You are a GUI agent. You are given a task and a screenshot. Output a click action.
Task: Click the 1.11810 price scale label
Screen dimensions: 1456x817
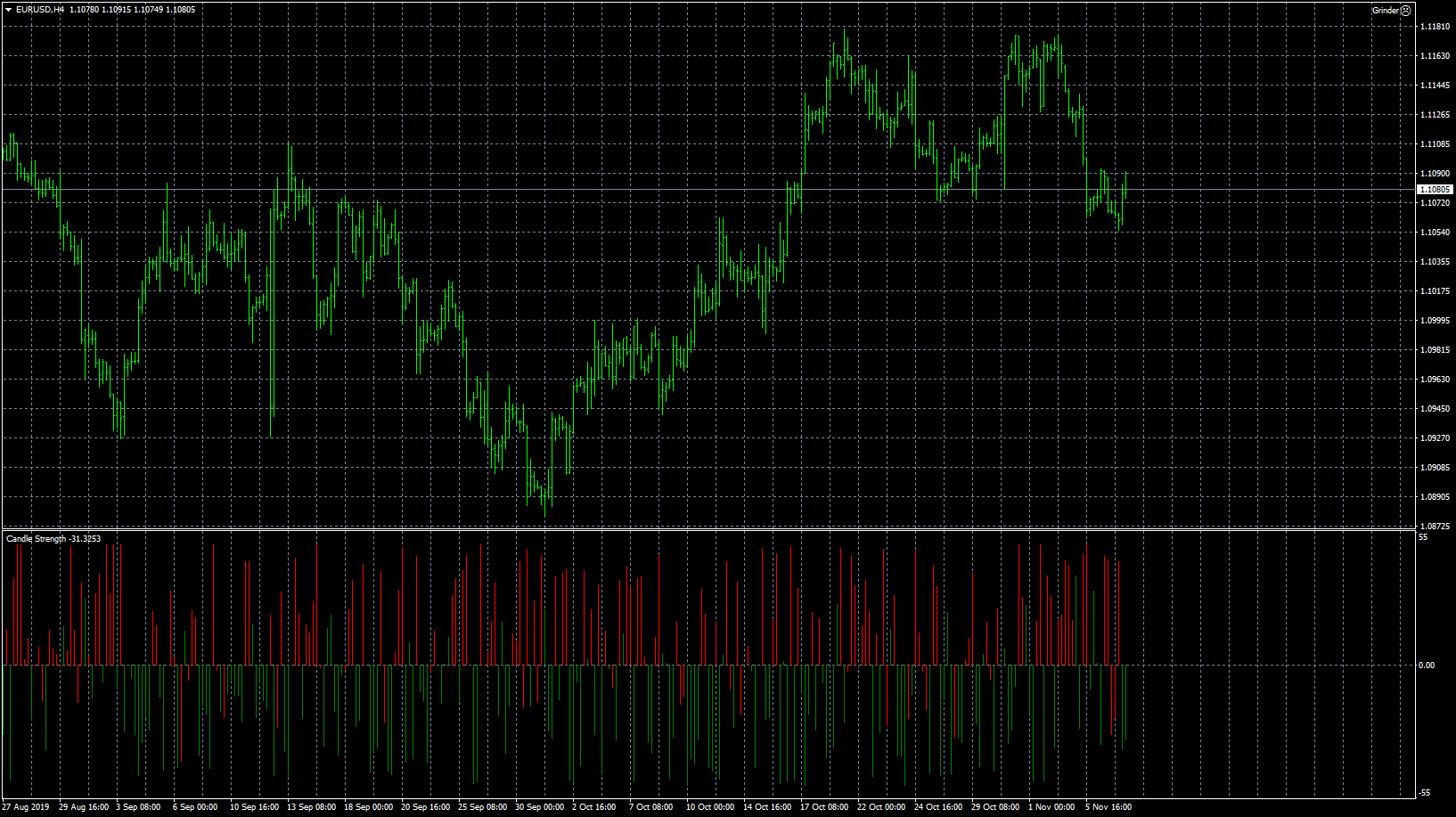[x=1434, y=27]
